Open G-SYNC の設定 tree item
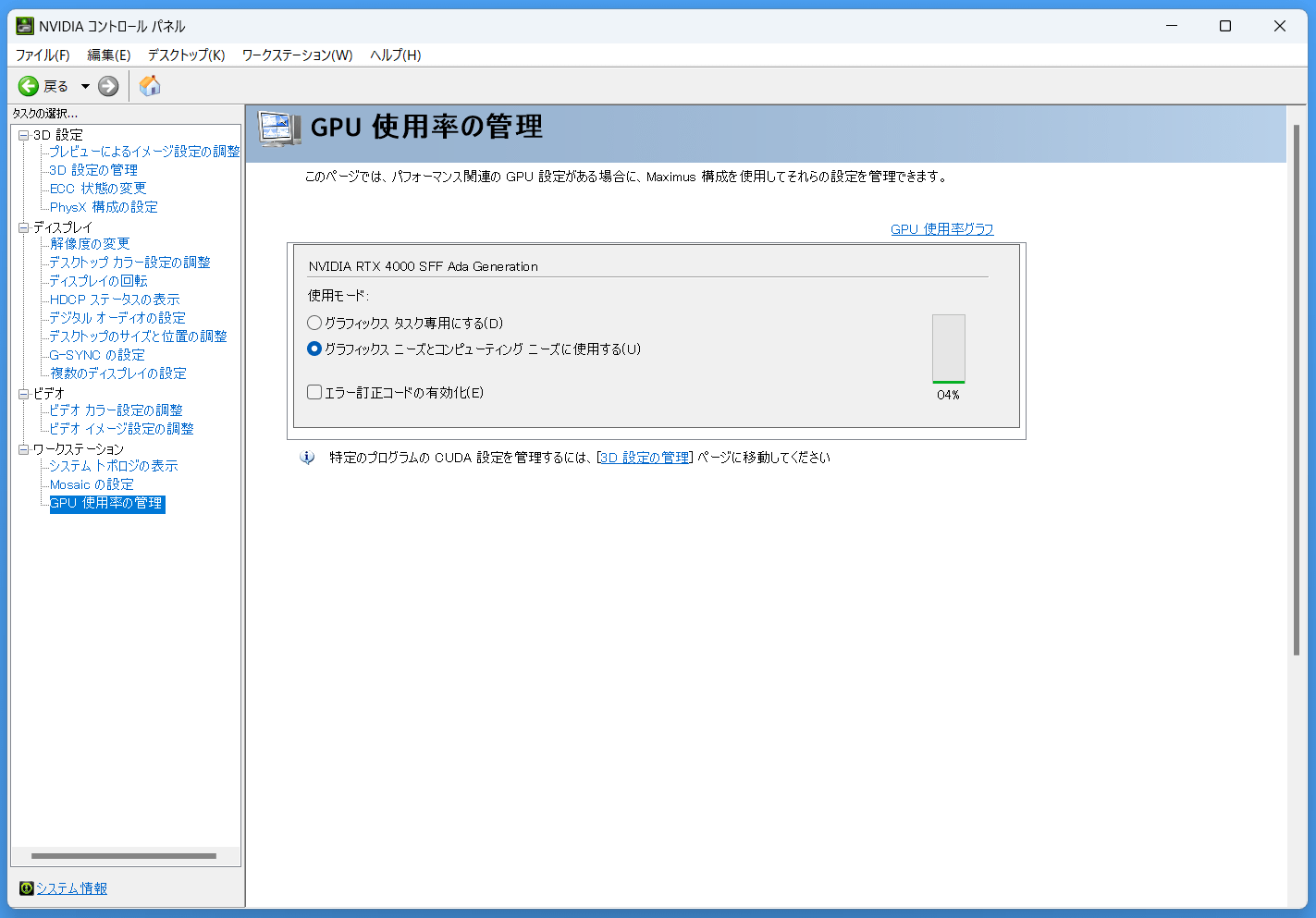 click(x=97, y=355)
